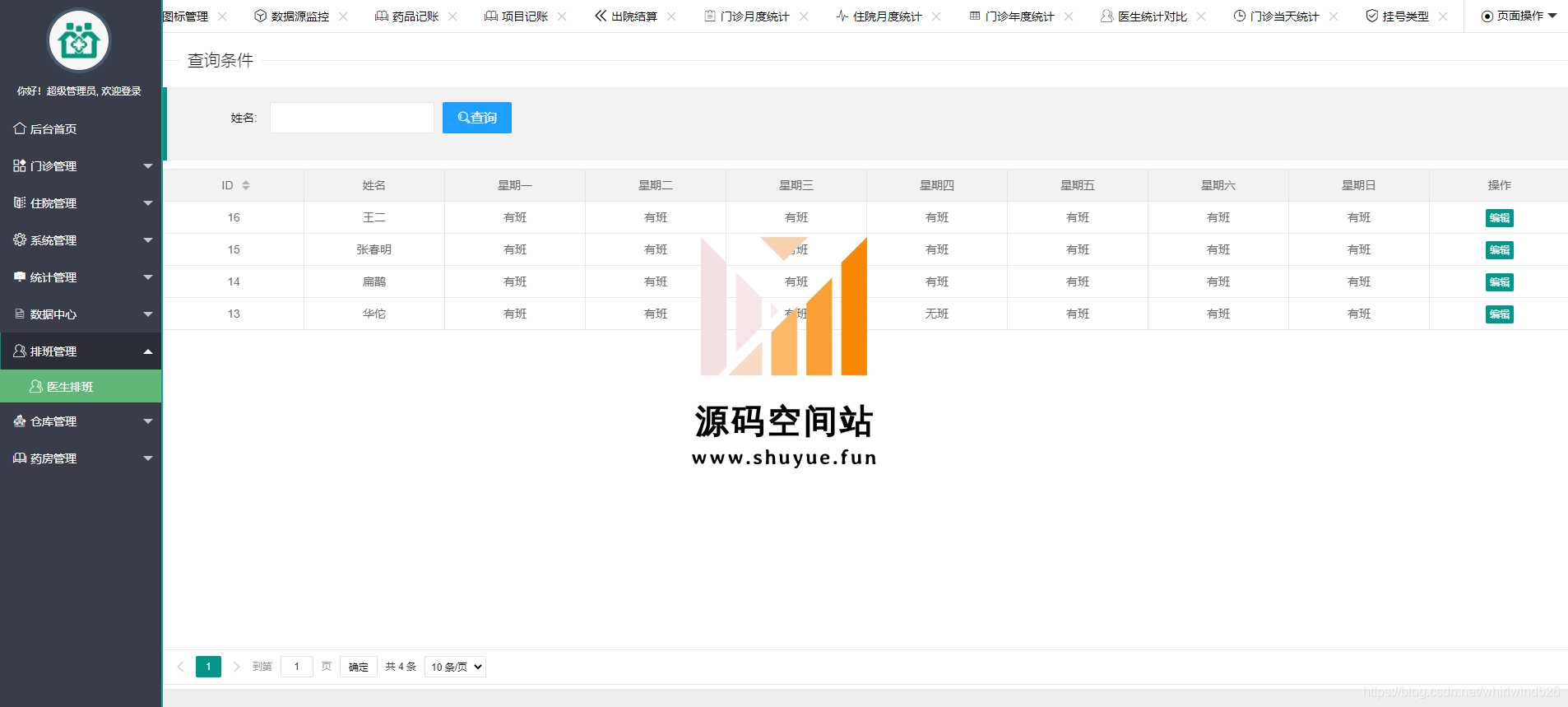
Task: Close the 挂号类型 tab
Action: [1443, 16]
